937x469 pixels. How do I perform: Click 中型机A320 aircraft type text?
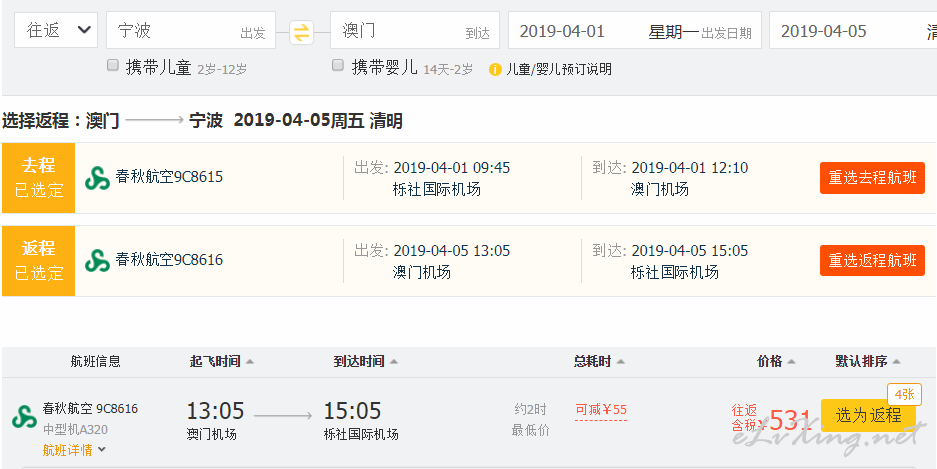(75, 430)
